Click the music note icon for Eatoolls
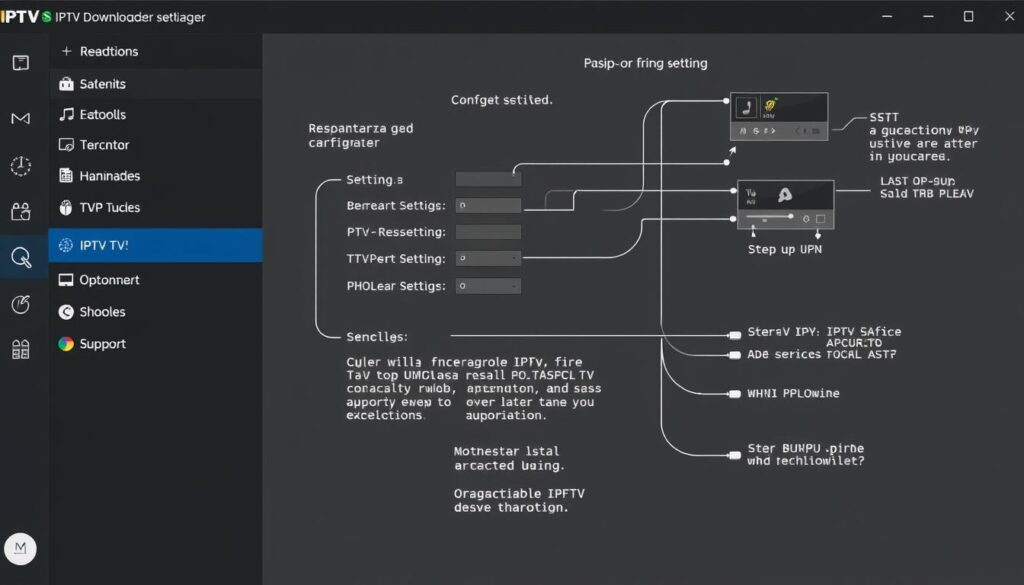Image resolution: width=1024 pixels, height=585 pixels. (x=66, y=114)
